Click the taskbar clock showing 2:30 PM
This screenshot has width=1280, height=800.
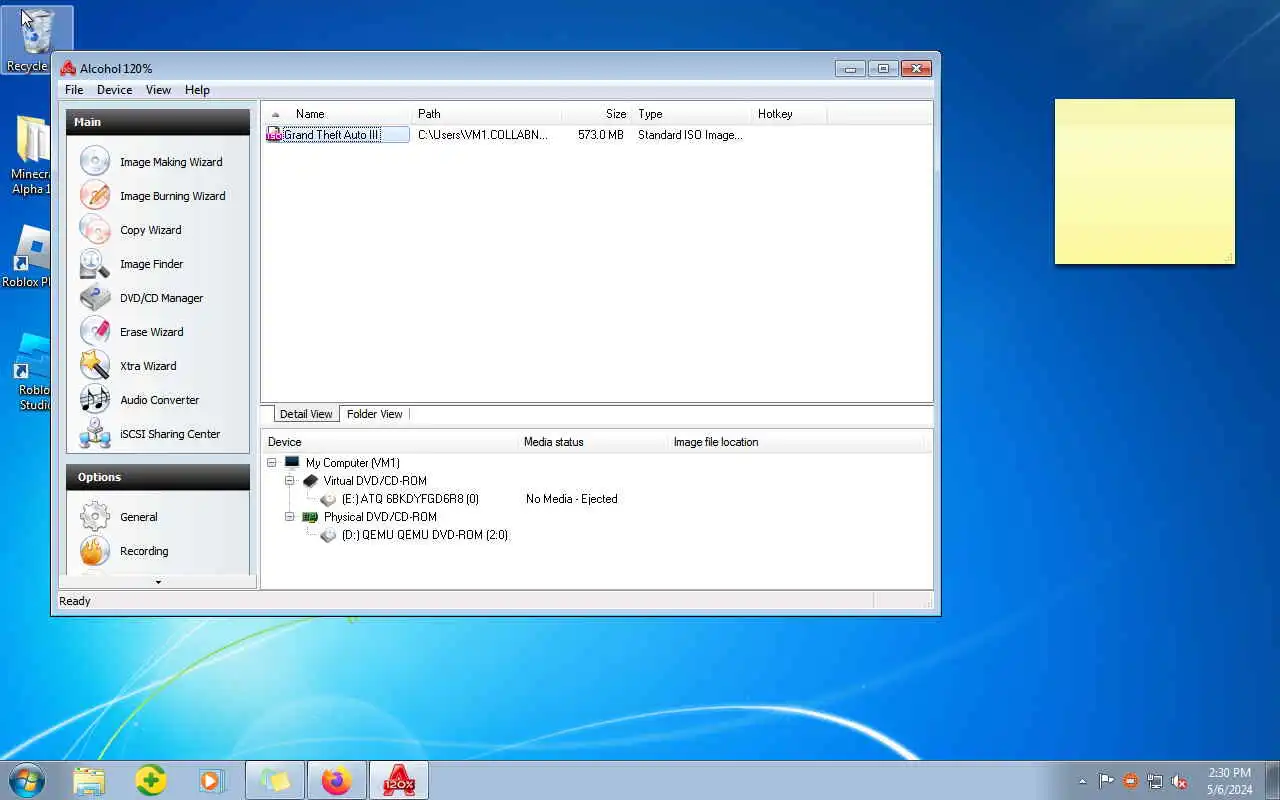pyautogui.click(x=1229, y=780)
